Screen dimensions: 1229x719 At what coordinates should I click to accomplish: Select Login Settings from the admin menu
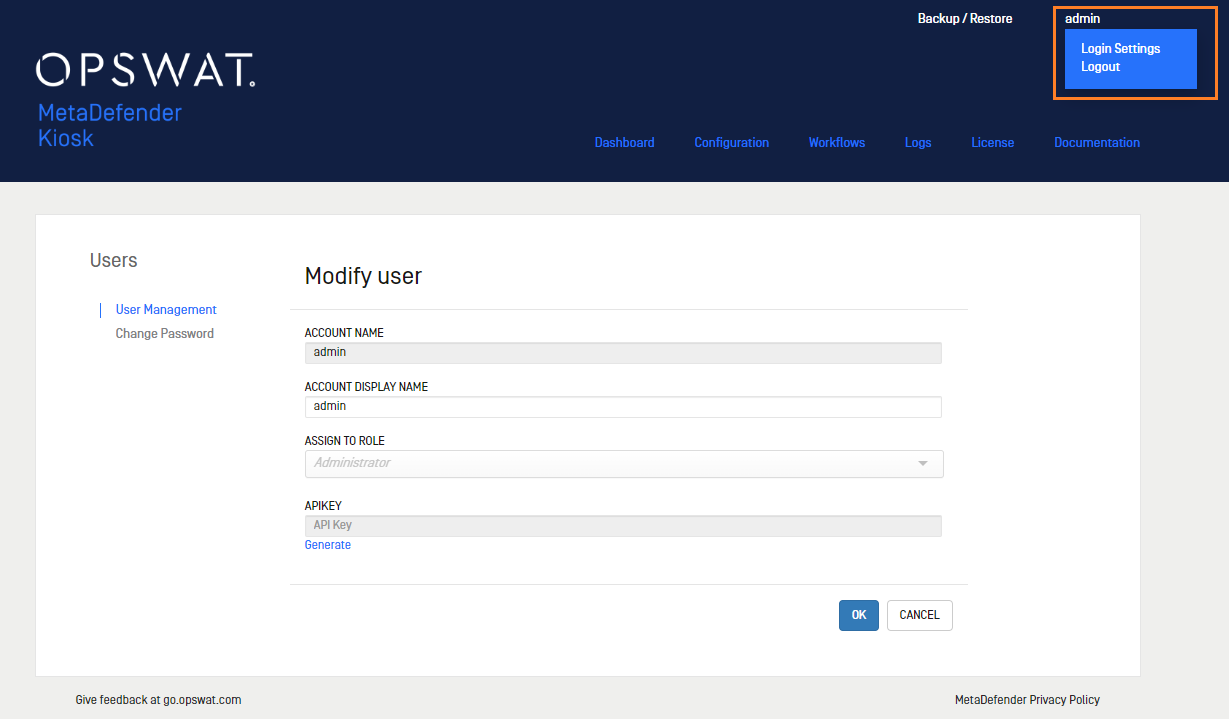pyautogui.click(x=1120, y=49)
